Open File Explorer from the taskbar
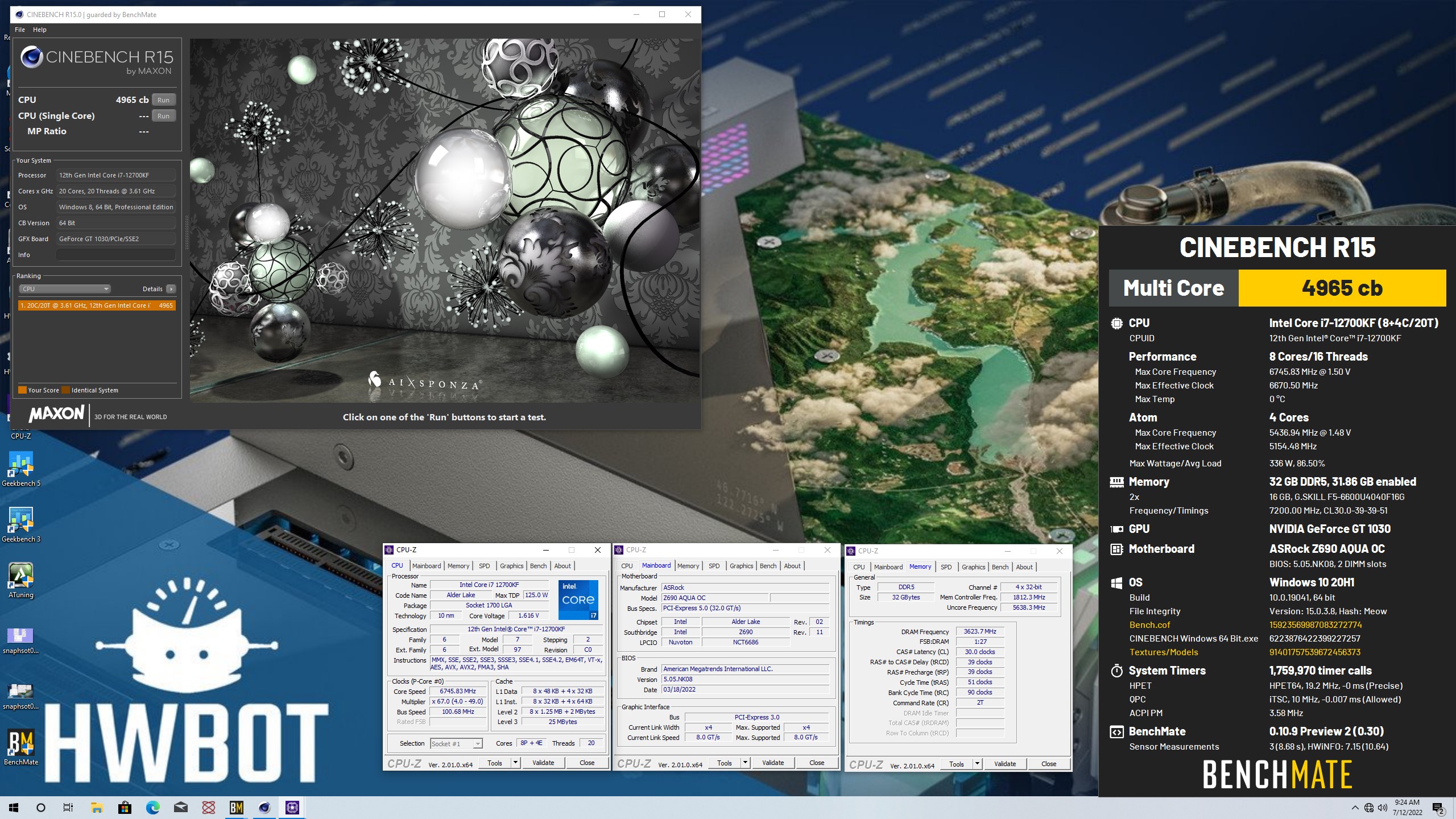The width and height of the screenshot is (1456, 819). [97, 808]
